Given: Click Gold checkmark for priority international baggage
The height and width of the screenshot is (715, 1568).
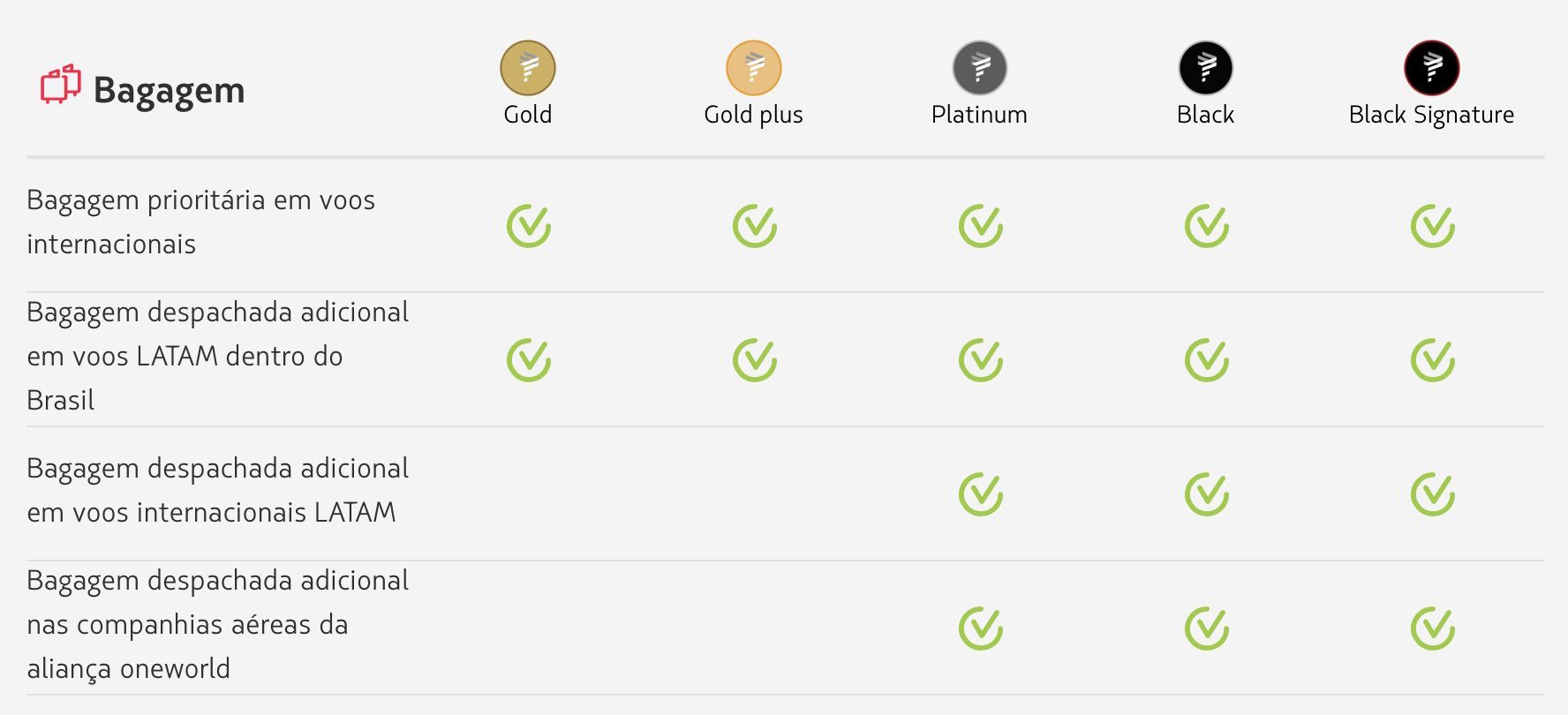Looking at the screenshot, I should (529, 225).
